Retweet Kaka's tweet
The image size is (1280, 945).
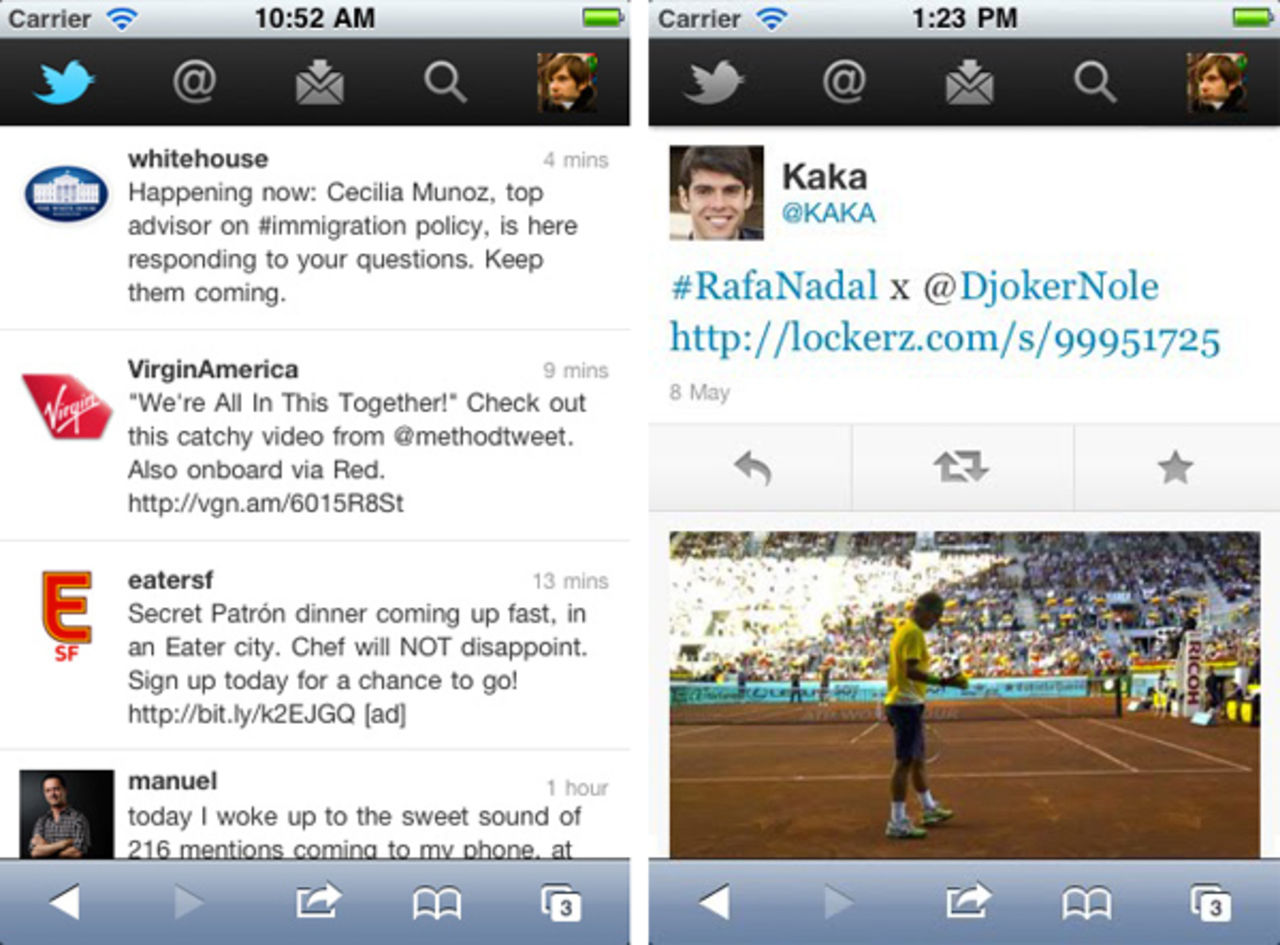(962, 467)
